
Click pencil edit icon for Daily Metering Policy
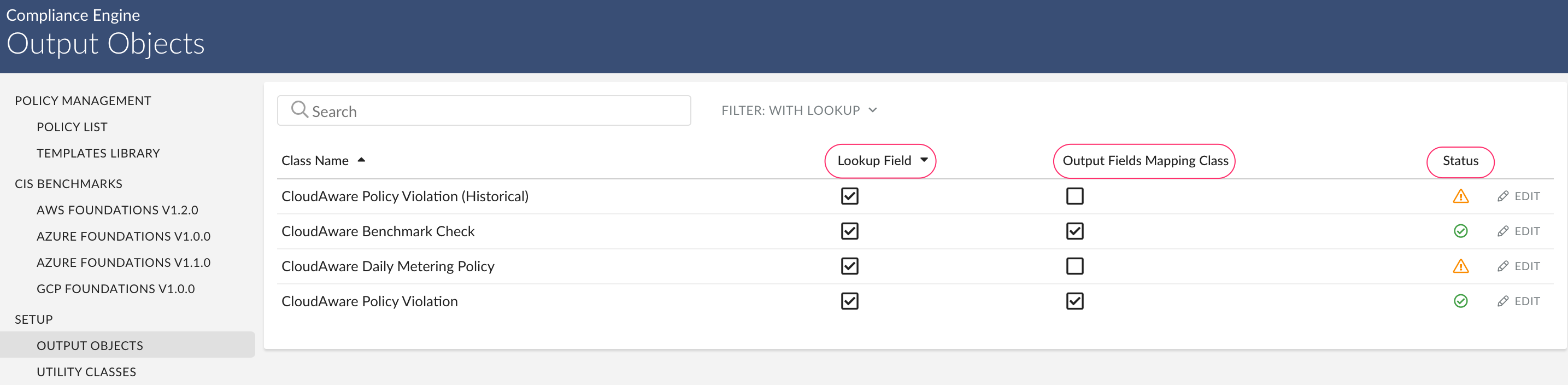pyautogui.click(x=1503, y=266)
